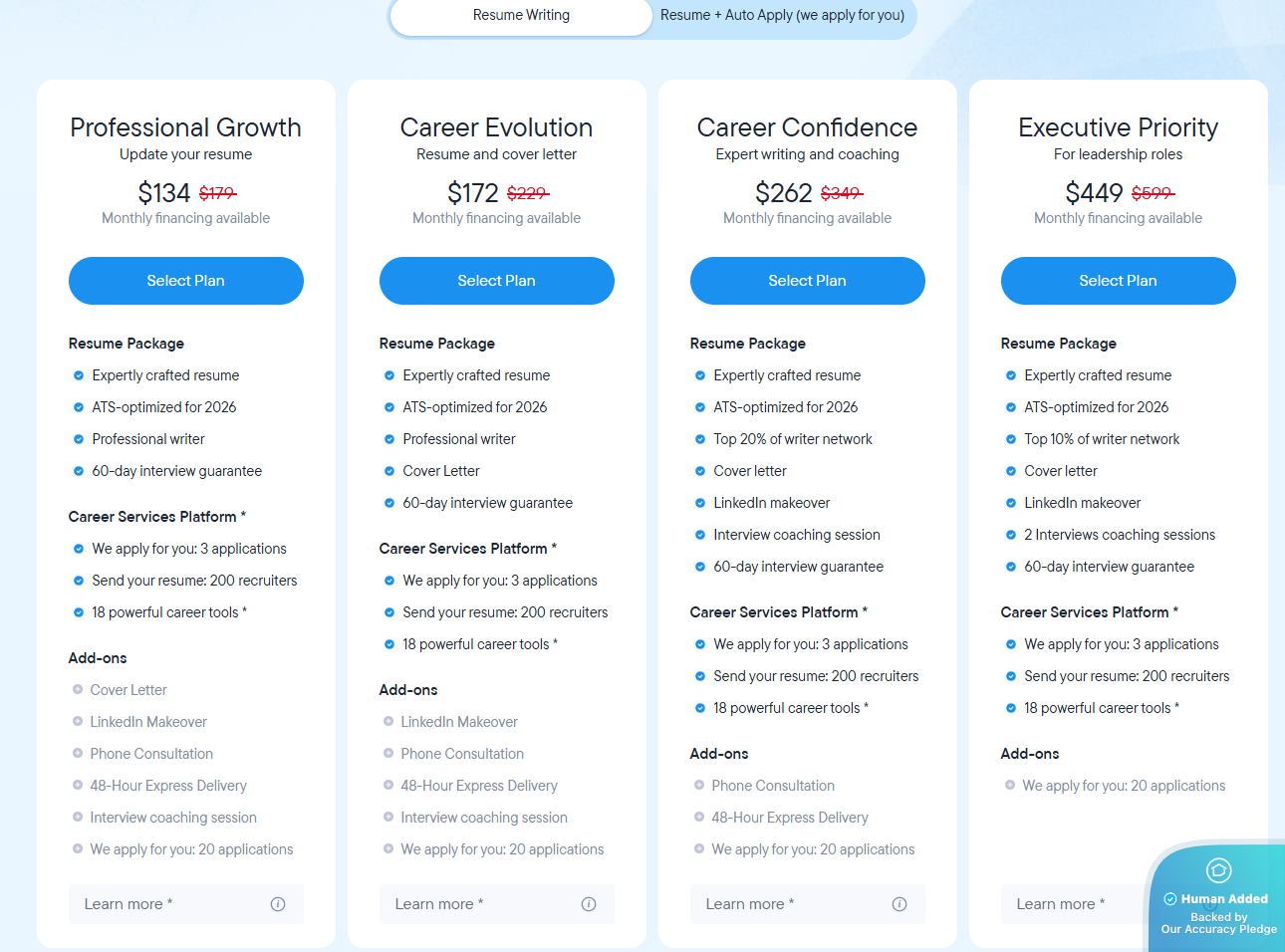Image resolution: width=1285 pixels, height=952 pixels.
Task: Toggle Interview coaching session in Career Evolution add-ons
Action: coord(388,818)
